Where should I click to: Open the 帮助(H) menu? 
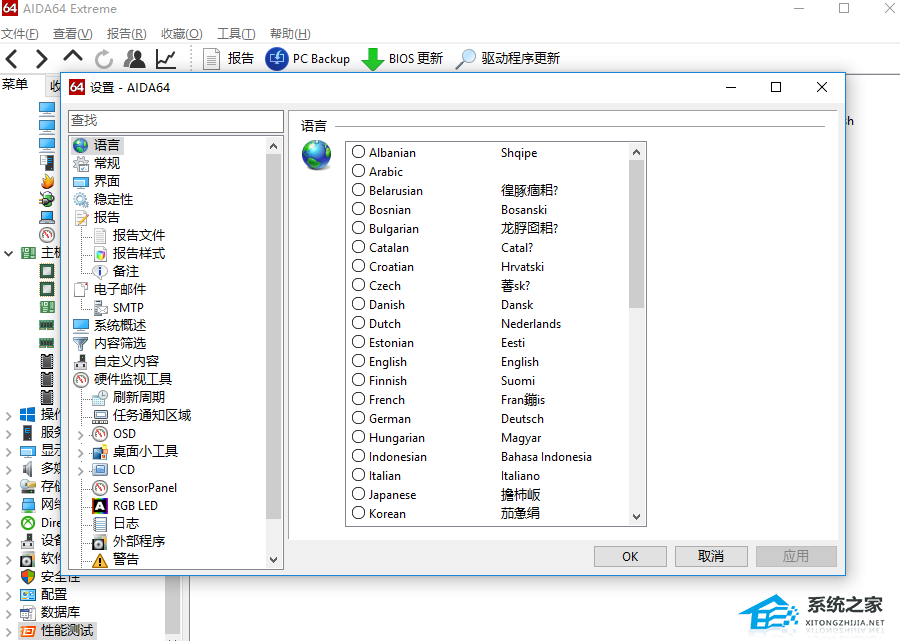(x=290, y=34)
